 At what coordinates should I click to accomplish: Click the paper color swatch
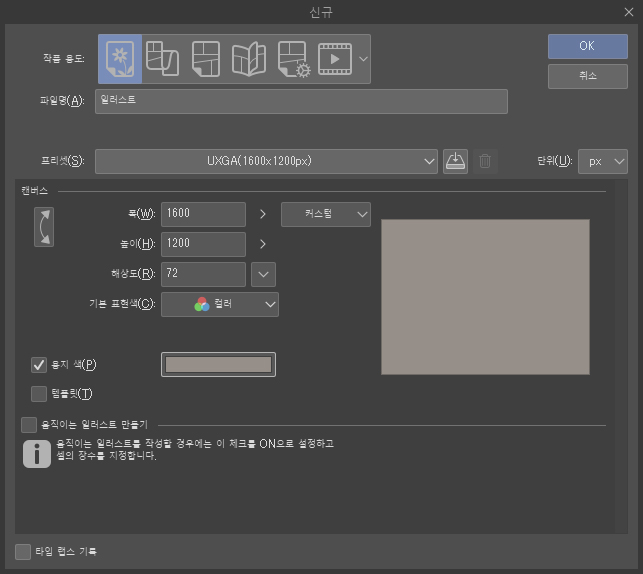pyautogui.click(x=218, y=365)
